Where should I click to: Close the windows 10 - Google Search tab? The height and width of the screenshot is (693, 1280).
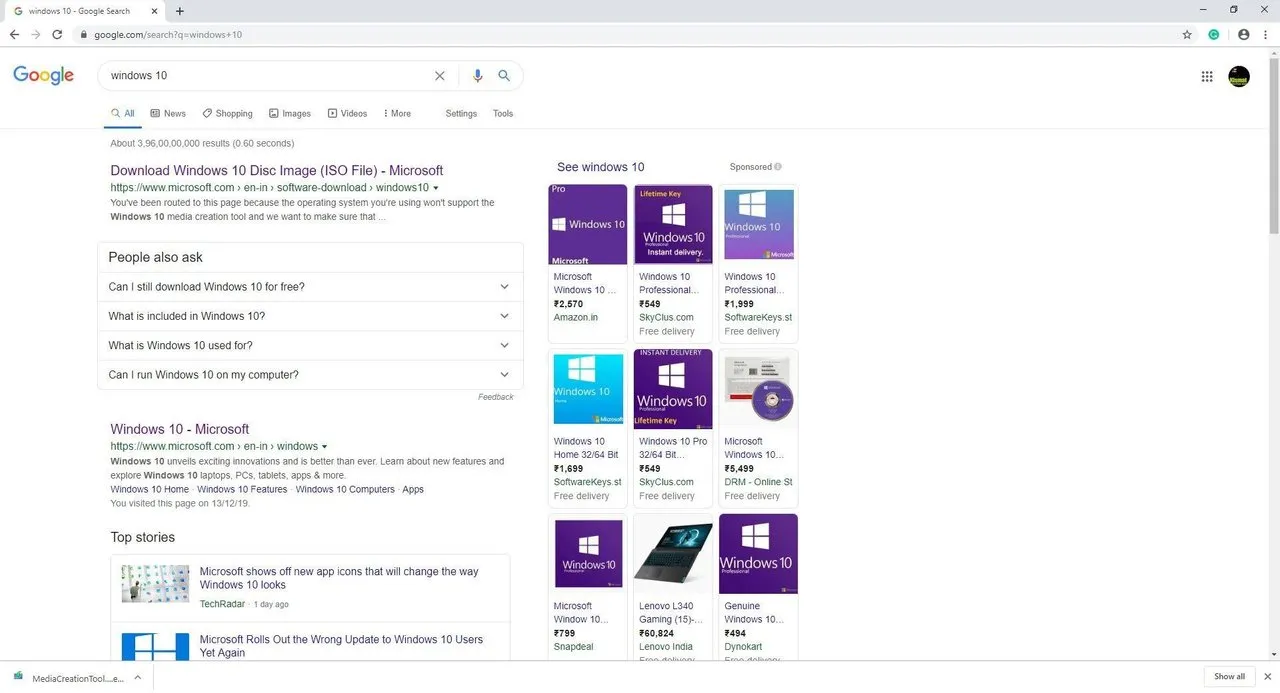(155, 11)
